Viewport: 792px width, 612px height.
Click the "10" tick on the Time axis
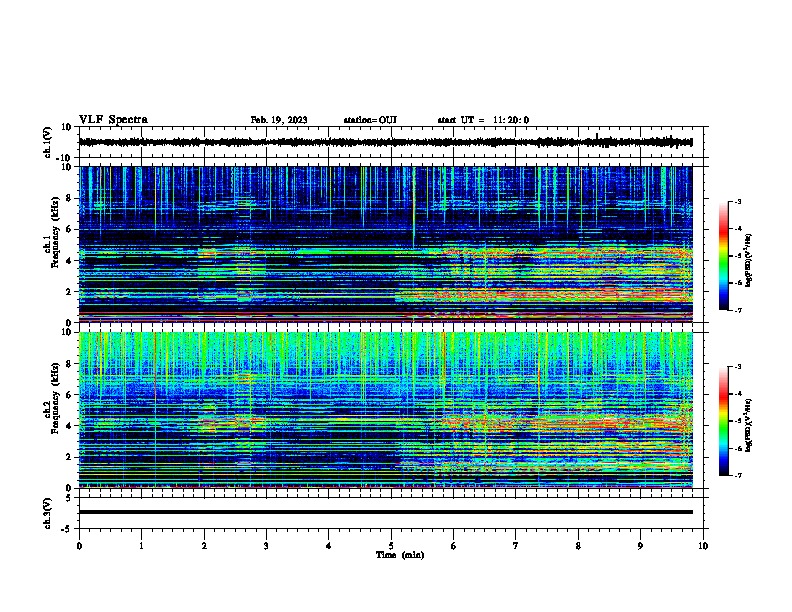tap(703, 546)
